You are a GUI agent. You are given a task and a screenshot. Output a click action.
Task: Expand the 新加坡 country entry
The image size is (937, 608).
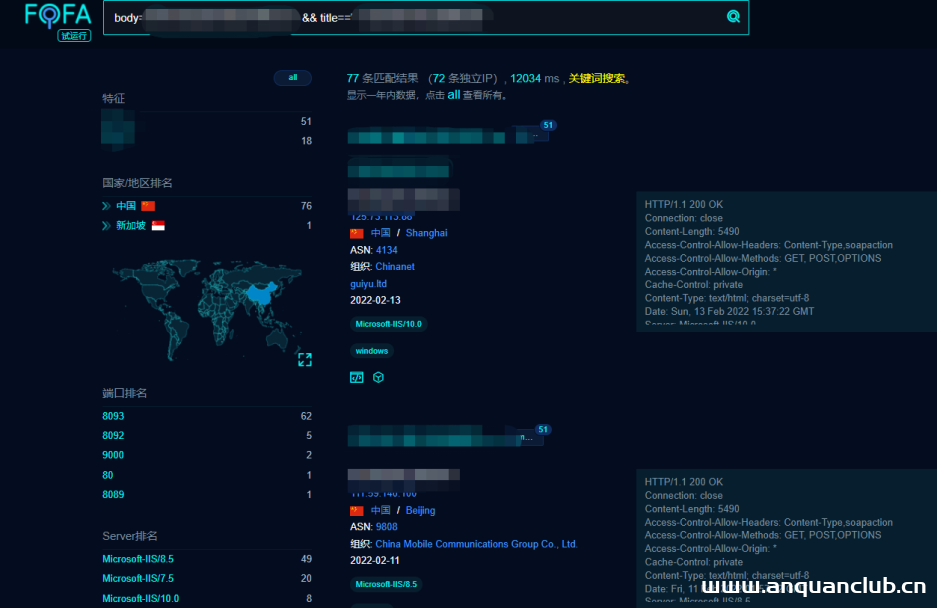[x=106, y=226]
